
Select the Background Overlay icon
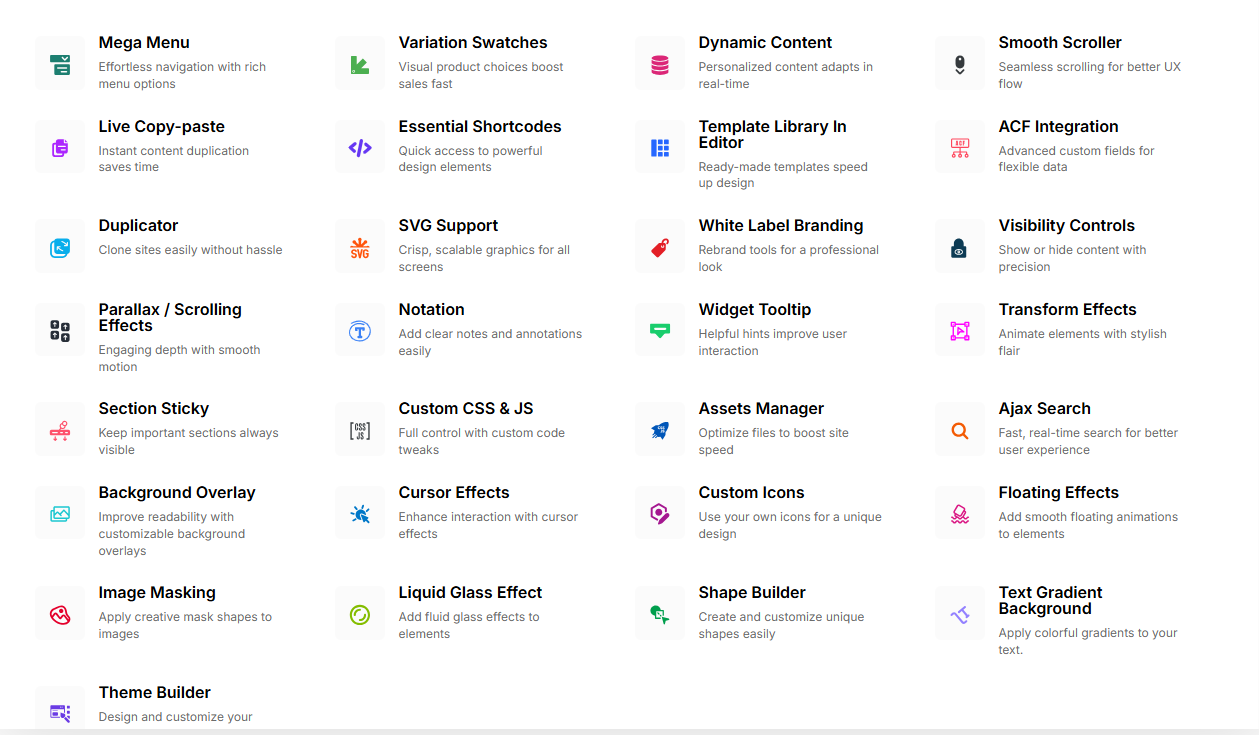pyautogui.click(x=60, y=514)
